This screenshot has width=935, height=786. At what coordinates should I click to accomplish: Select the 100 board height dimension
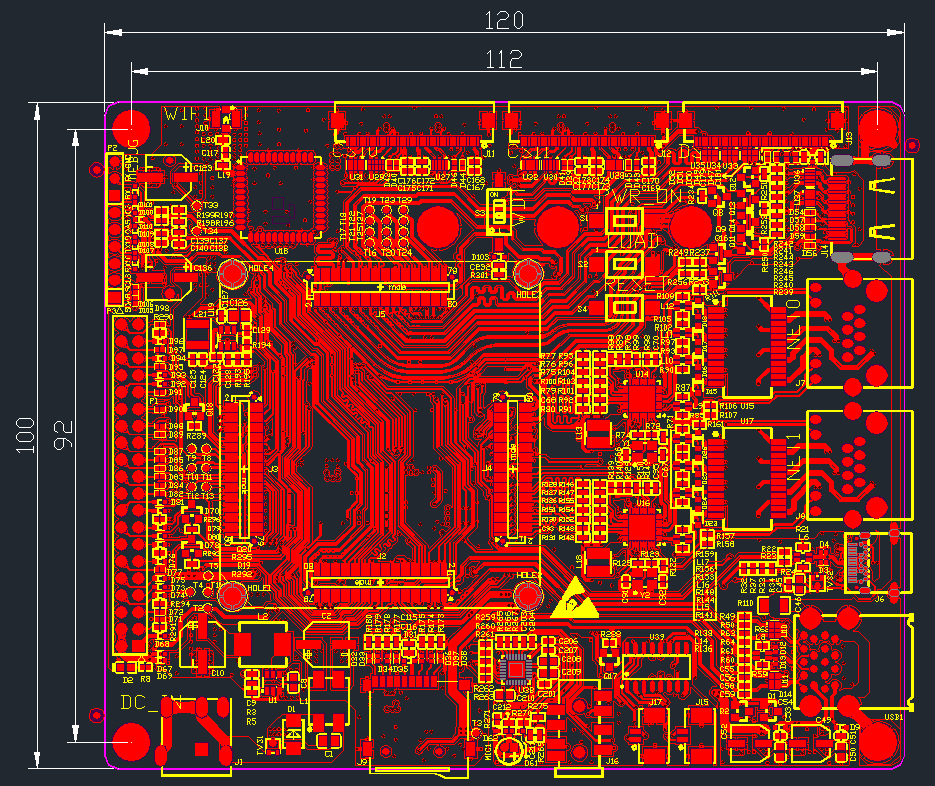pyautogui.click(x=25, y=435)
